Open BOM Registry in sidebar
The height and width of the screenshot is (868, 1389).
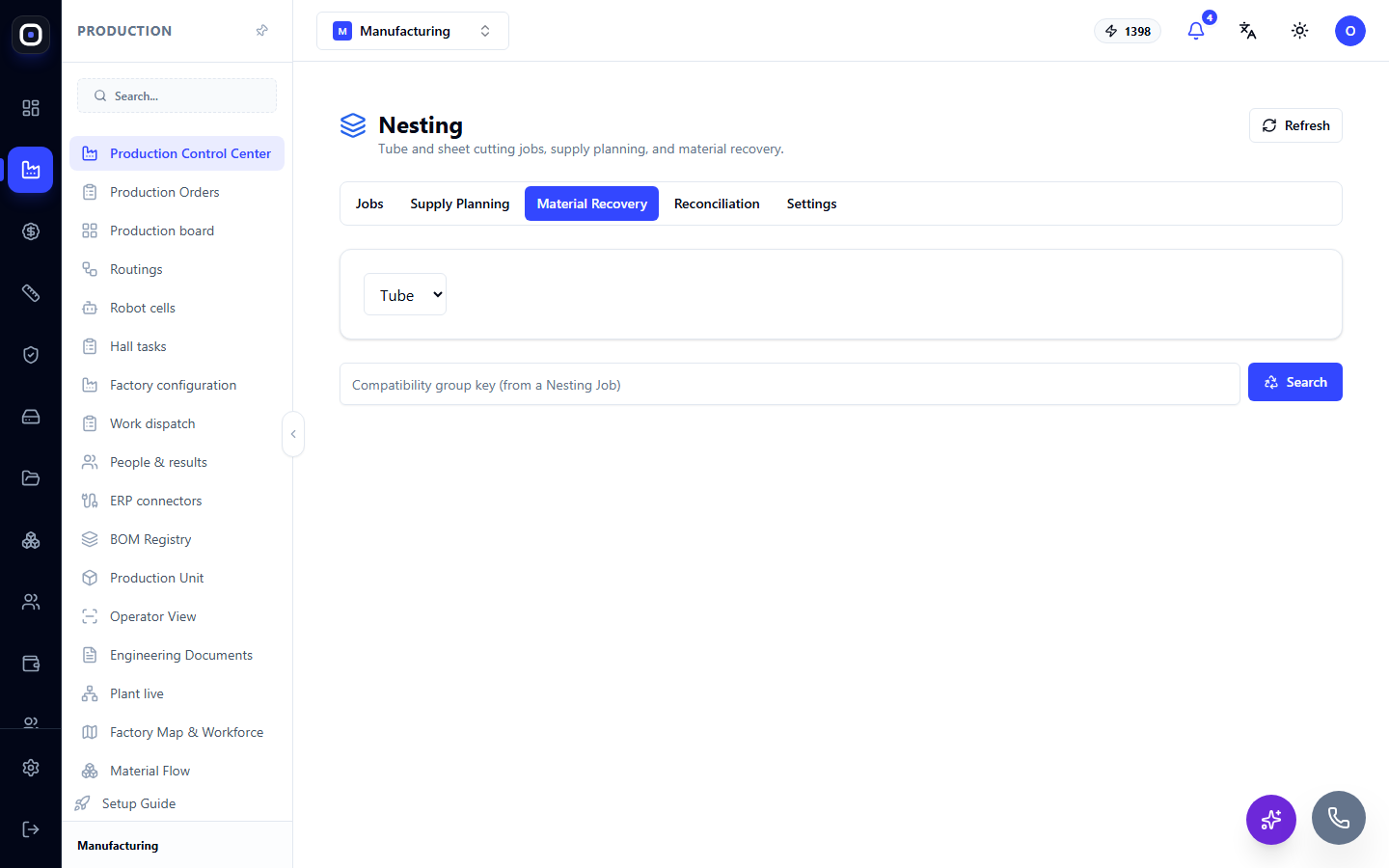tap(177, 539)
